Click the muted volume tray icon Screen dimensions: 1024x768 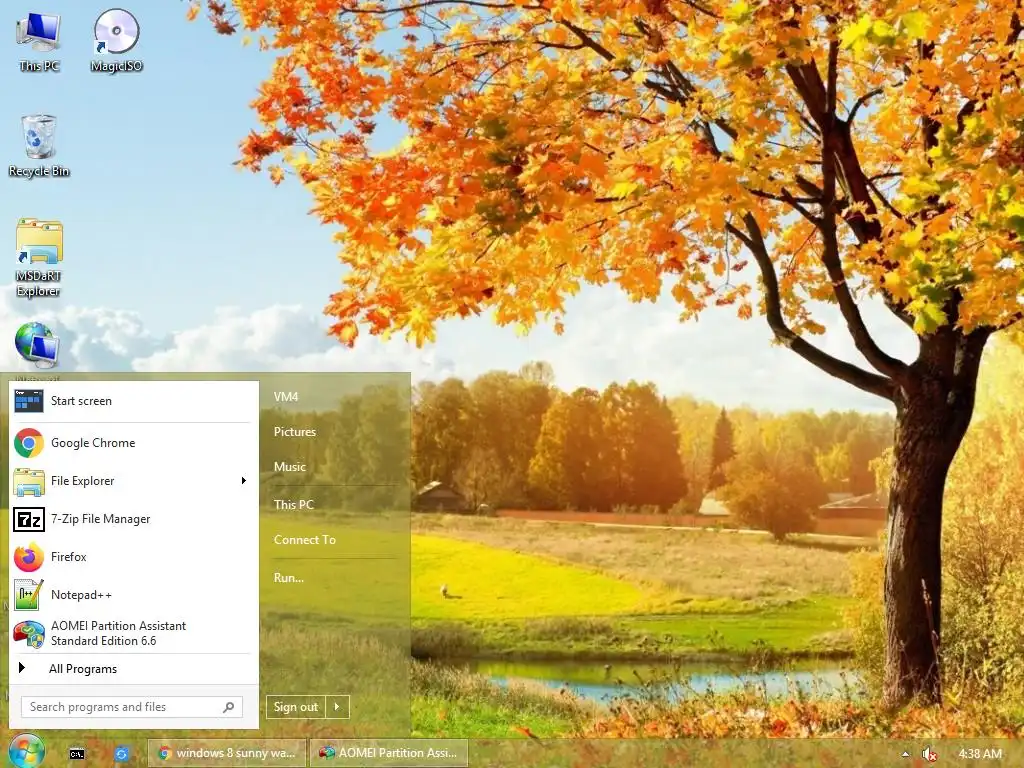[929, 754]
